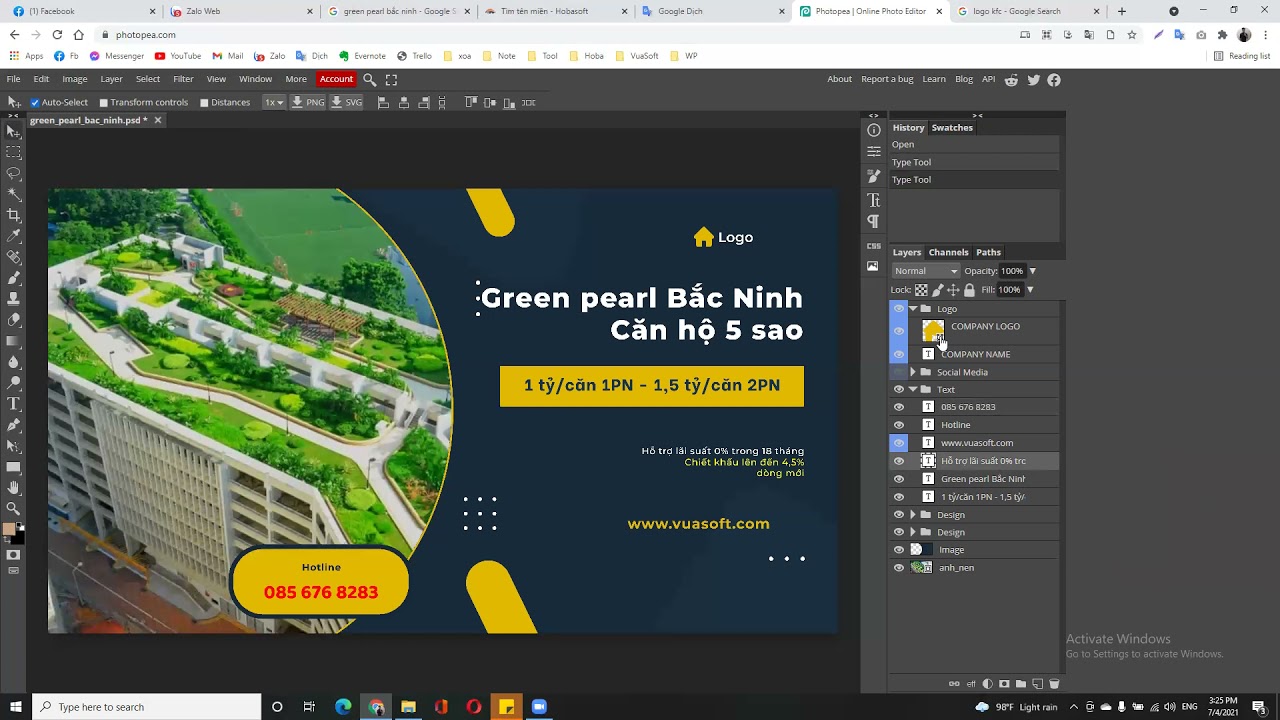Switch to the Swatches tab

tap(952, 128)
